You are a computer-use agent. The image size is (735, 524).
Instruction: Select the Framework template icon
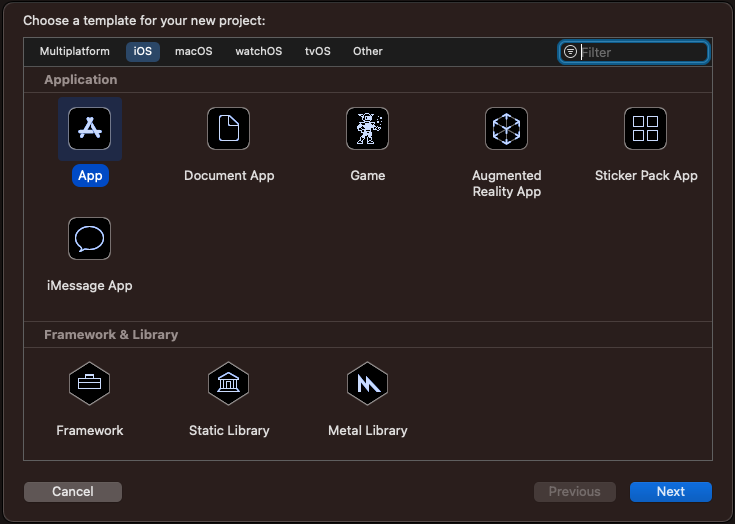[89, 383]
